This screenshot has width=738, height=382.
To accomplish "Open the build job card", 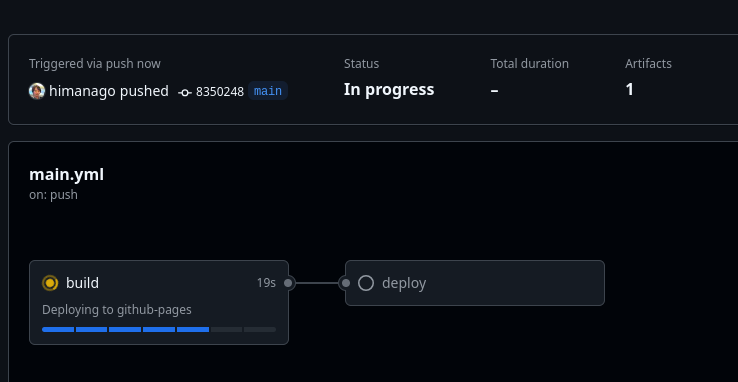I will pyautogui.click(x=159, y=302).
